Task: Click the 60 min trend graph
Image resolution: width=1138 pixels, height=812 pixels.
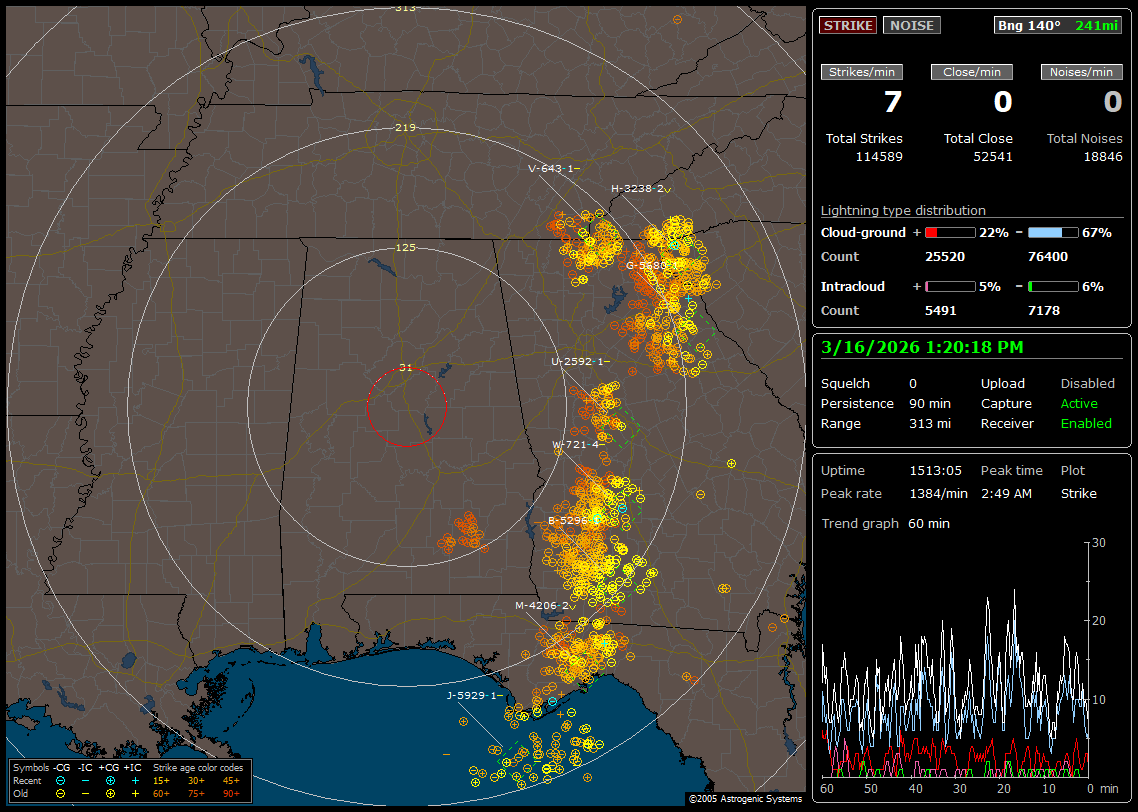Action: click(x=955, y=660)
